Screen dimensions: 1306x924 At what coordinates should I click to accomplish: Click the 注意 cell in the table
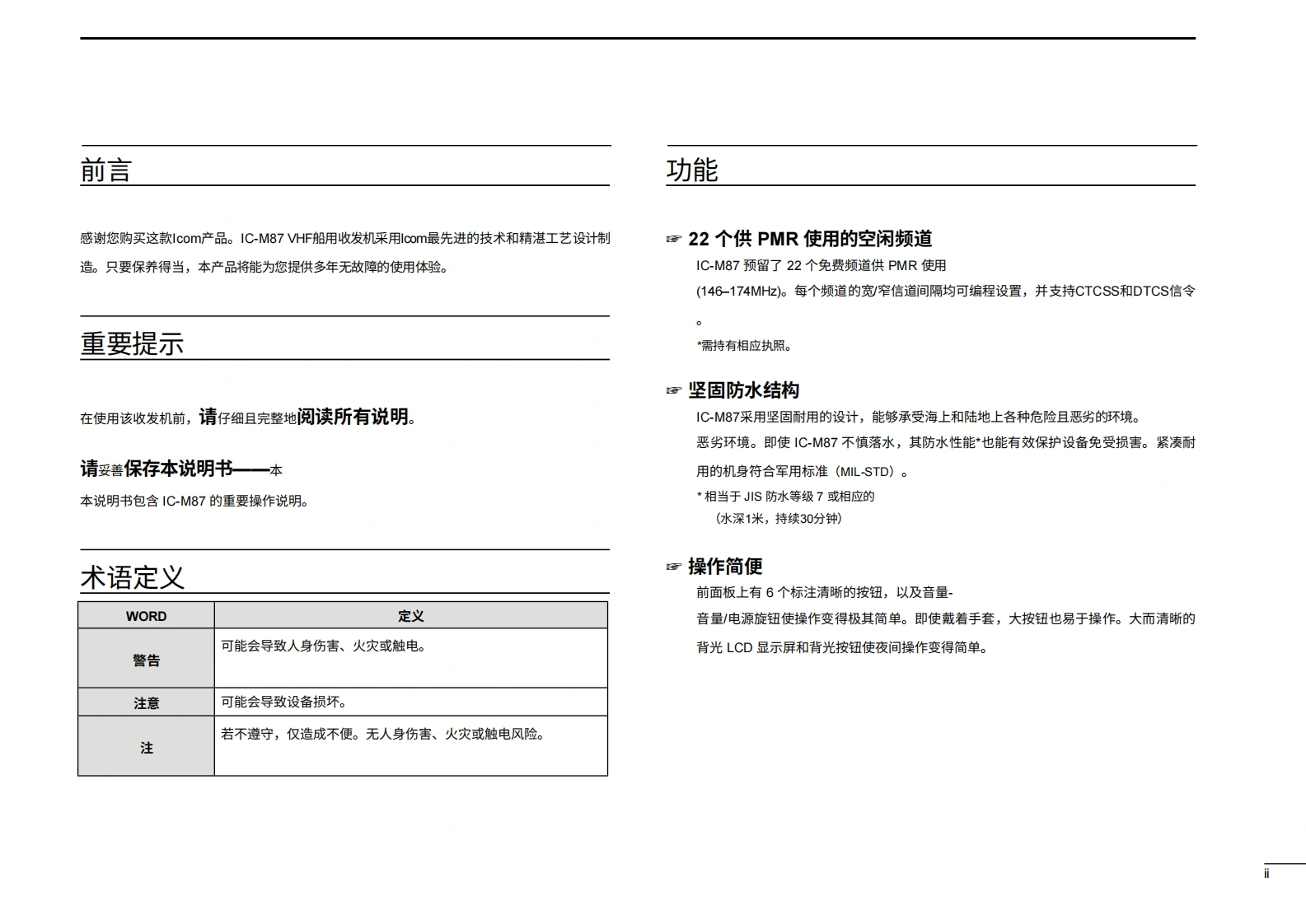[146, 702]
